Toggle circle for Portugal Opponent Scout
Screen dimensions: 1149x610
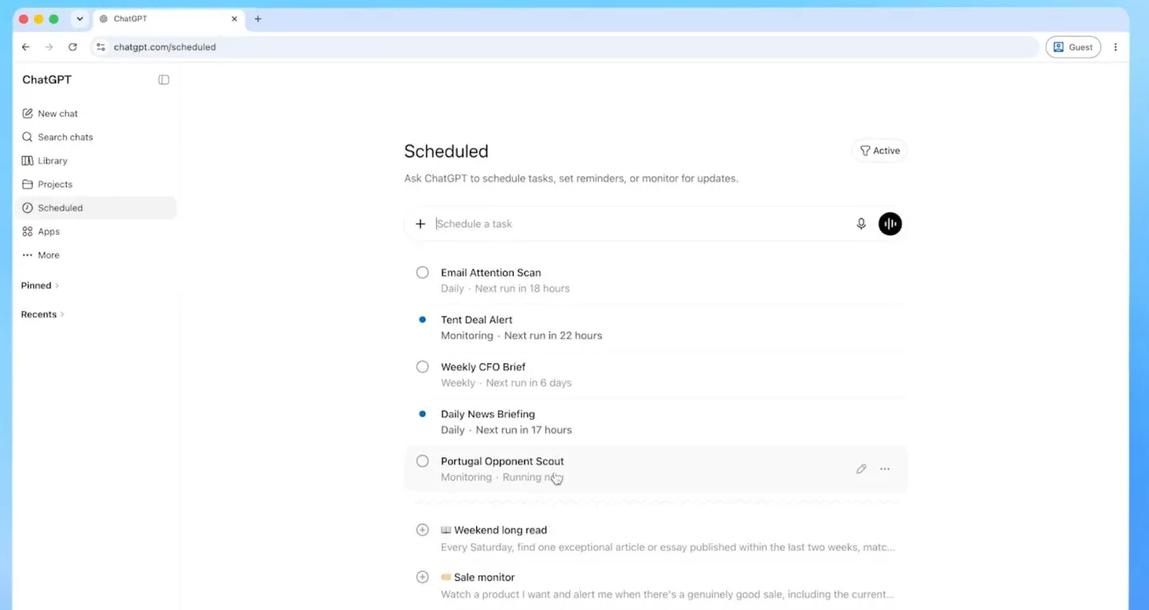(x=422, y=461)
